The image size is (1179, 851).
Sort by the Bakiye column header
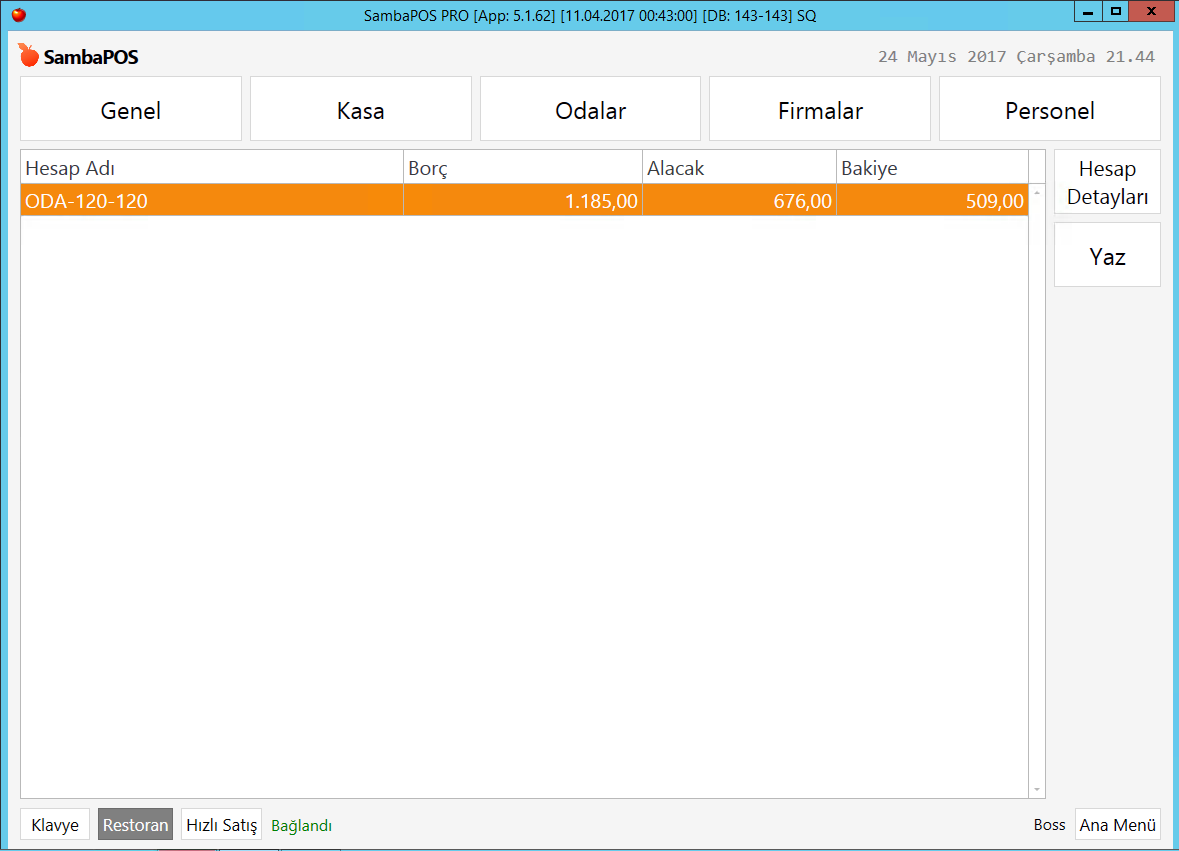click(x=931, y=168)
